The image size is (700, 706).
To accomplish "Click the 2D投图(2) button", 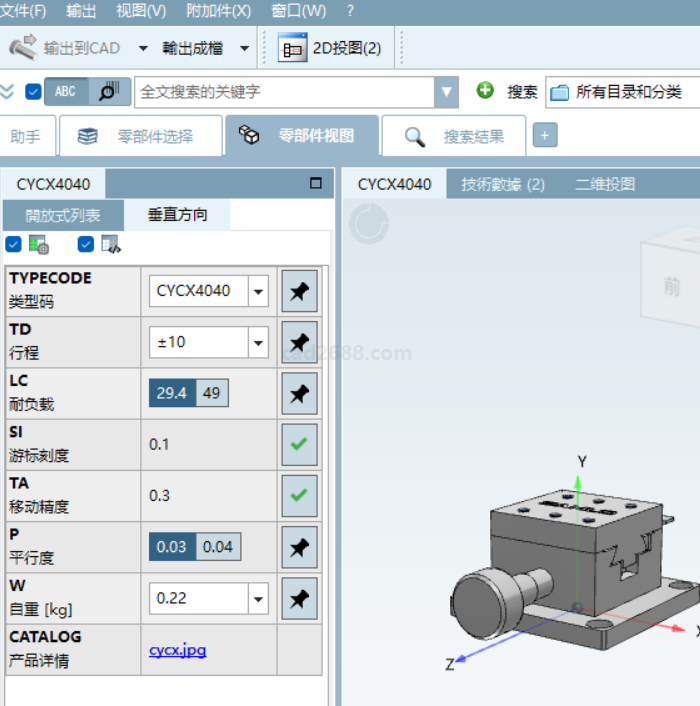I will click(331, 48).
